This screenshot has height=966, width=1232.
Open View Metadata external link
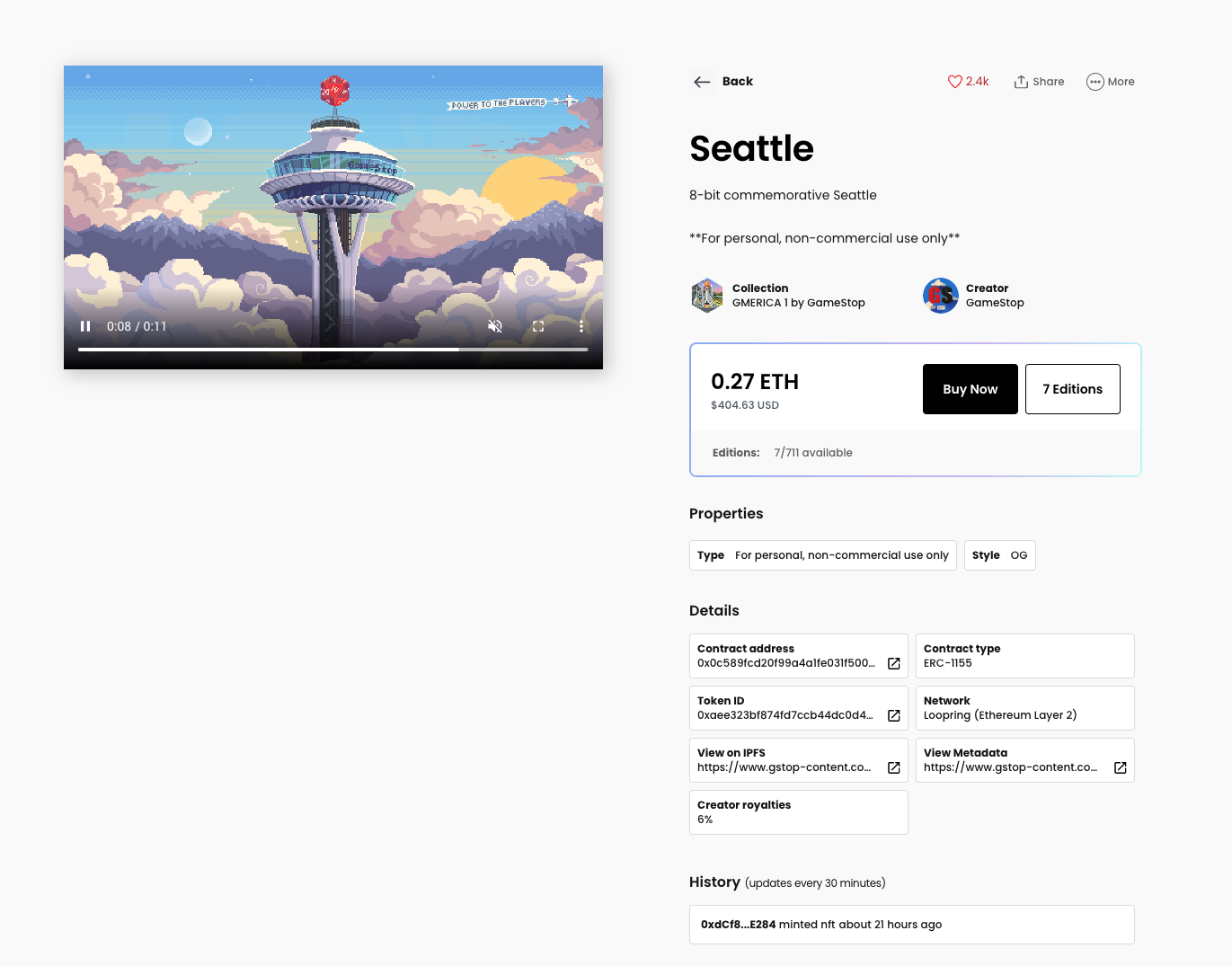pos(1120,767)
